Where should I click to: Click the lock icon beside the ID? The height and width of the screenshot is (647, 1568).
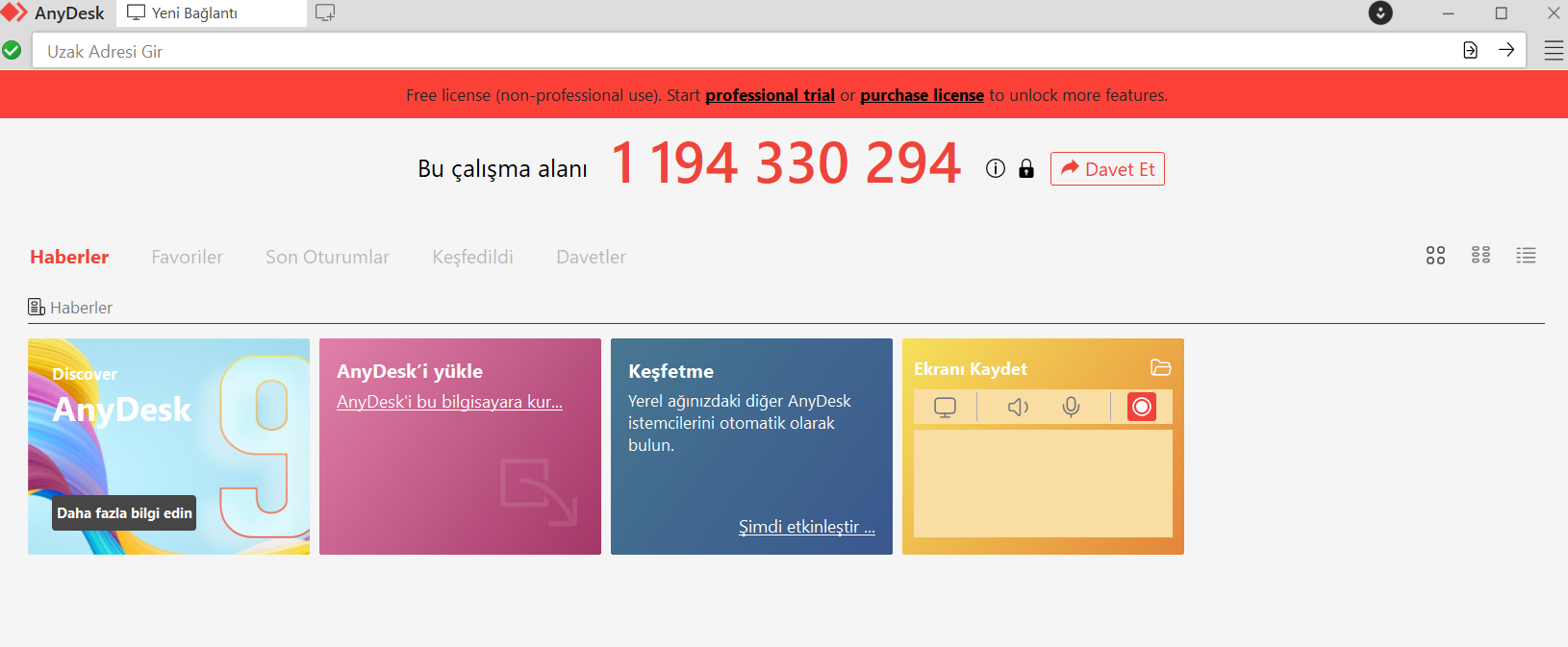pos(1026,169)
